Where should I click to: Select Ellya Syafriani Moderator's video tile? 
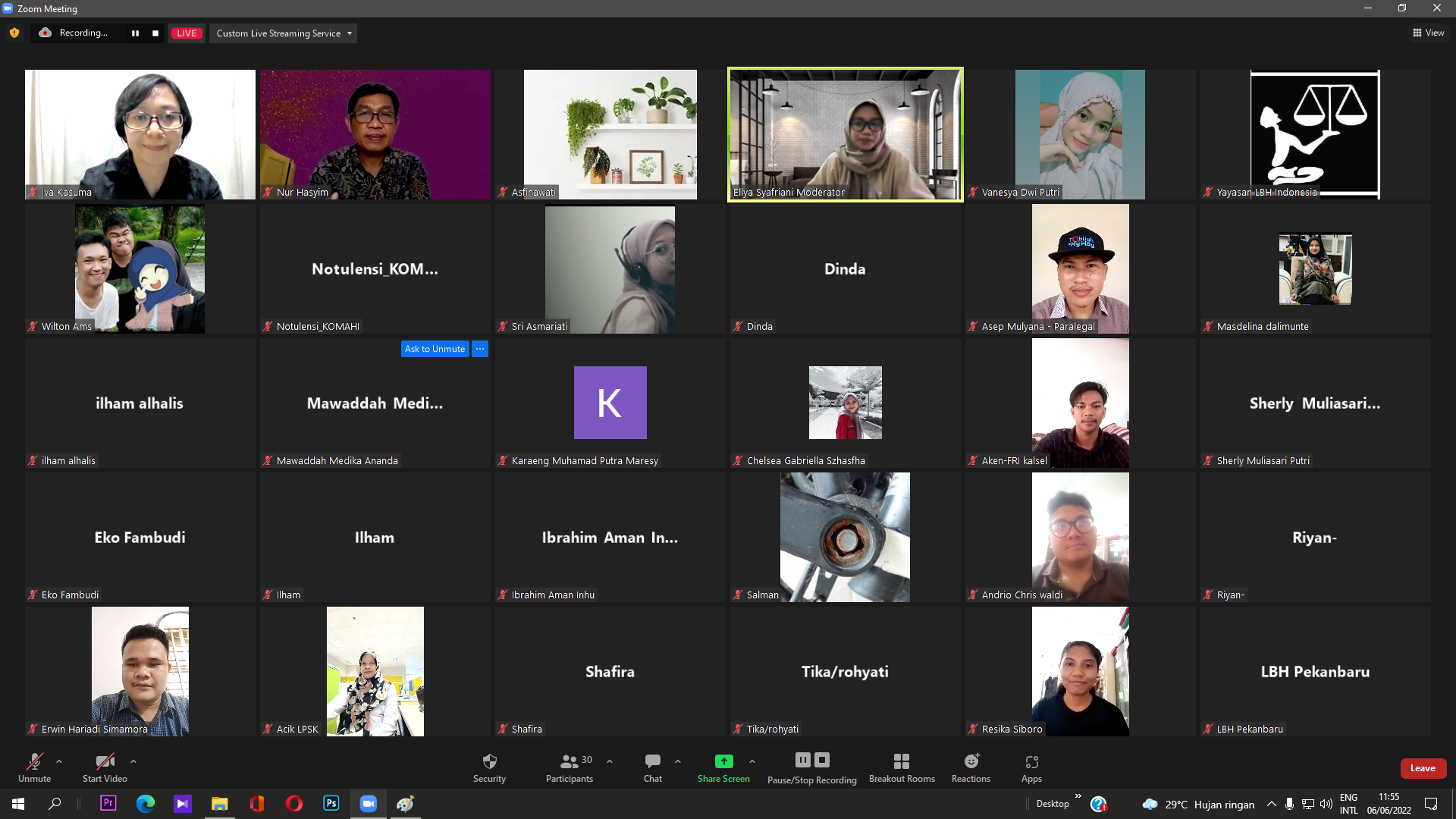click(845, 134)
